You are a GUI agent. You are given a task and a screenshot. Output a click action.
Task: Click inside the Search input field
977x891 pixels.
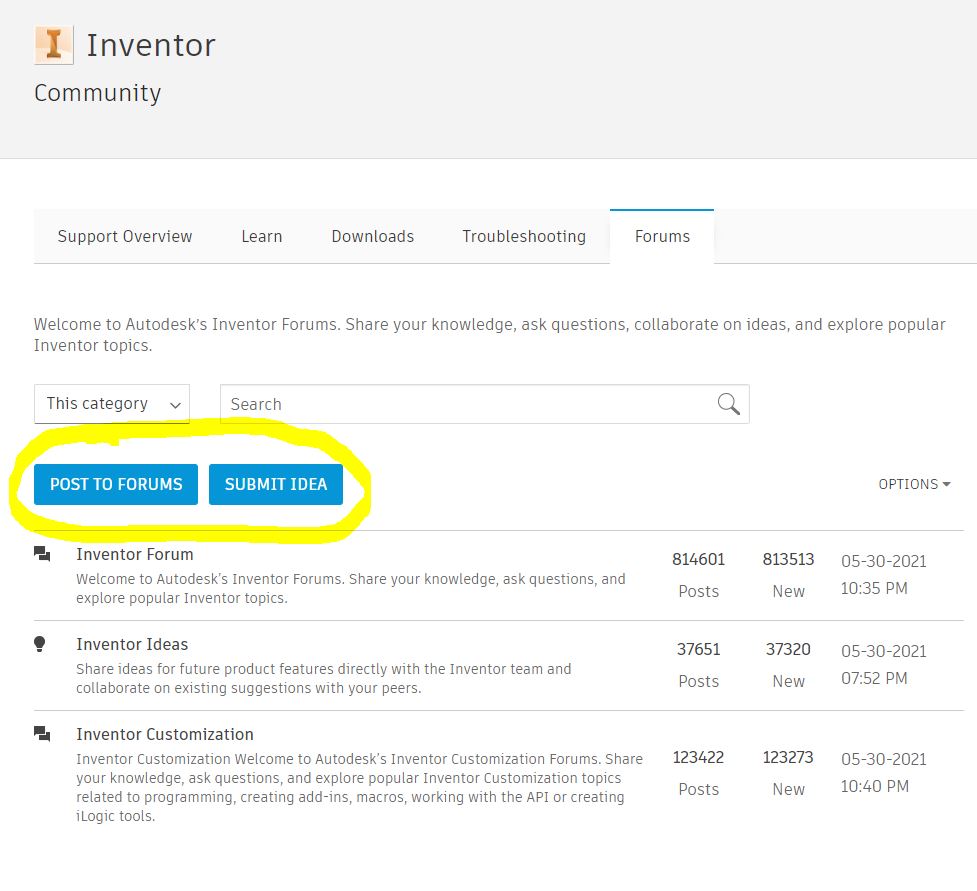[450, 403]
